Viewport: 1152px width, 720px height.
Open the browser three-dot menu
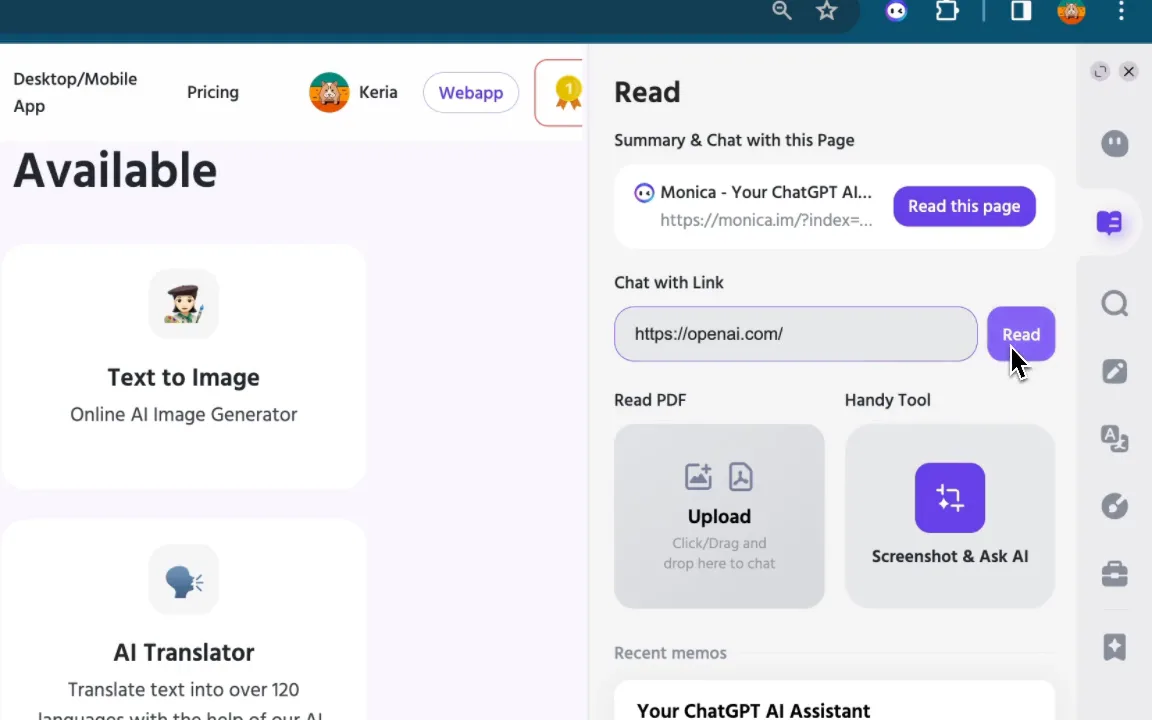coord(1121,11)
